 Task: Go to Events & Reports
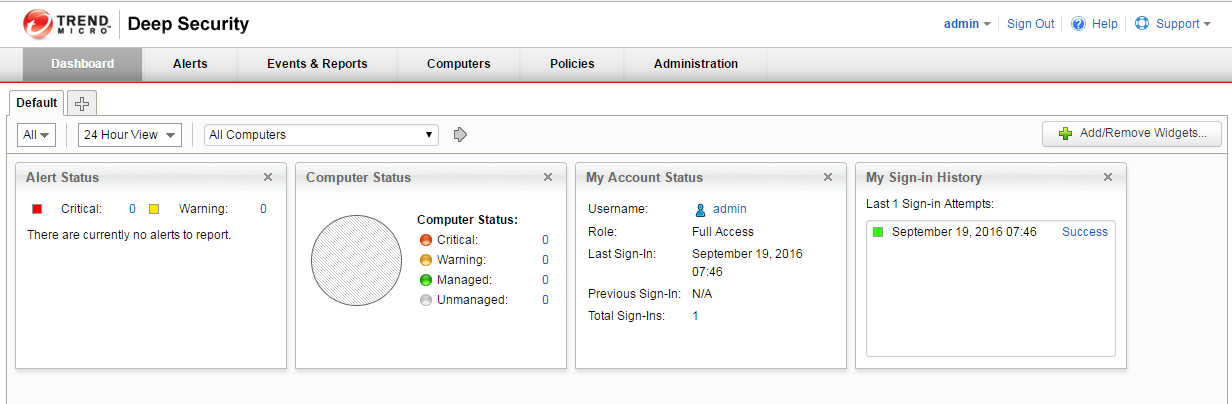(317, 64)
